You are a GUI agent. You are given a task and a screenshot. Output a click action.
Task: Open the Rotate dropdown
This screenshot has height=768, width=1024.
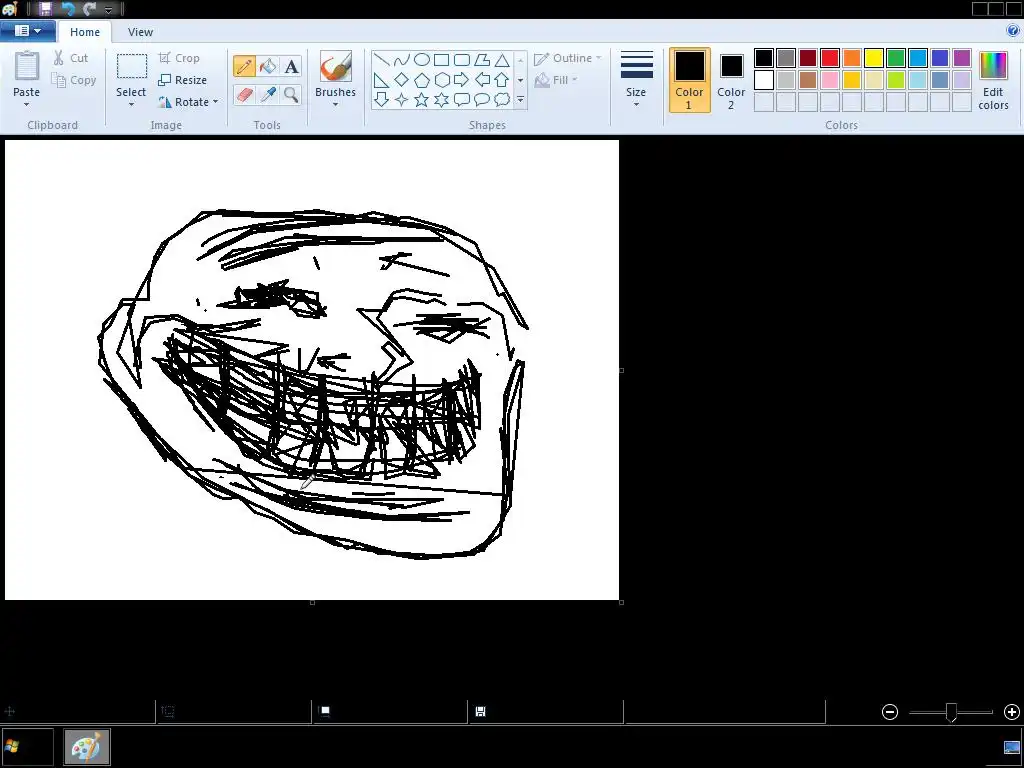tap(188, 102)
